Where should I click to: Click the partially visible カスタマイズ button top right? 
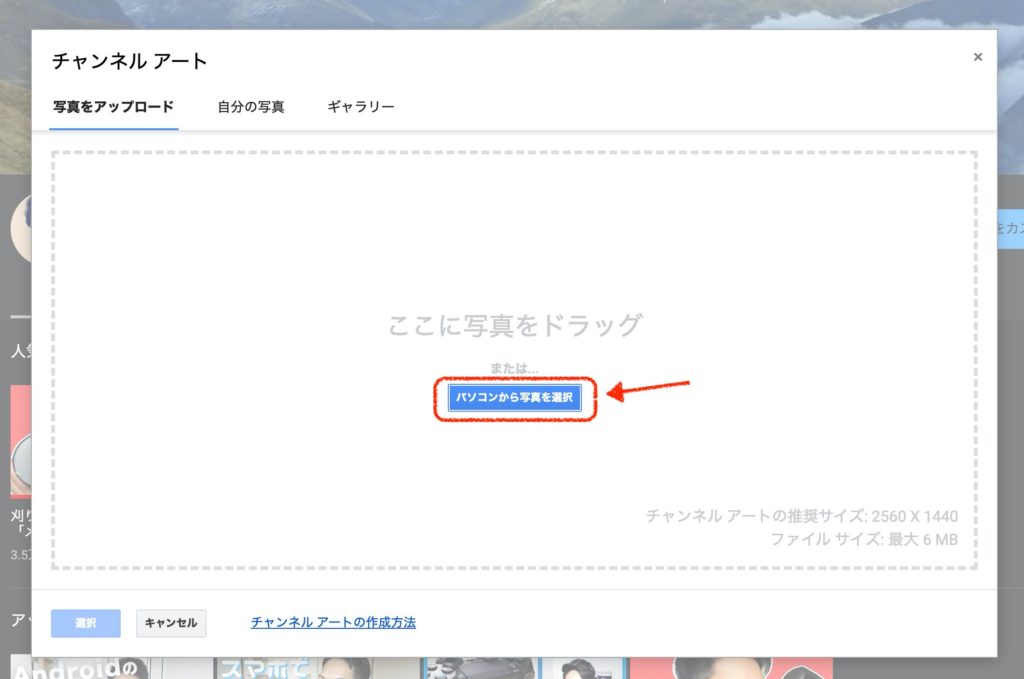coord(1010,228)
